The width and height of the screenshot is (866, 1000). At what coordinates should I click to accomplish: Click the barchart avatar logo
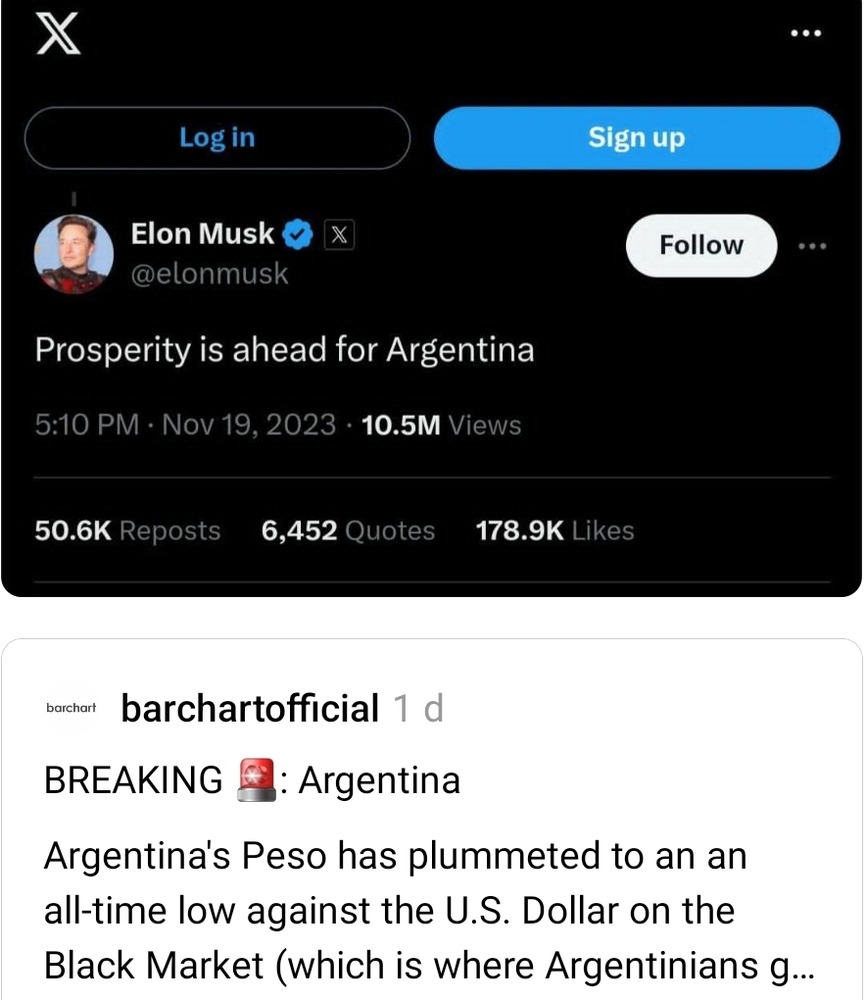(x=71, y=708)
